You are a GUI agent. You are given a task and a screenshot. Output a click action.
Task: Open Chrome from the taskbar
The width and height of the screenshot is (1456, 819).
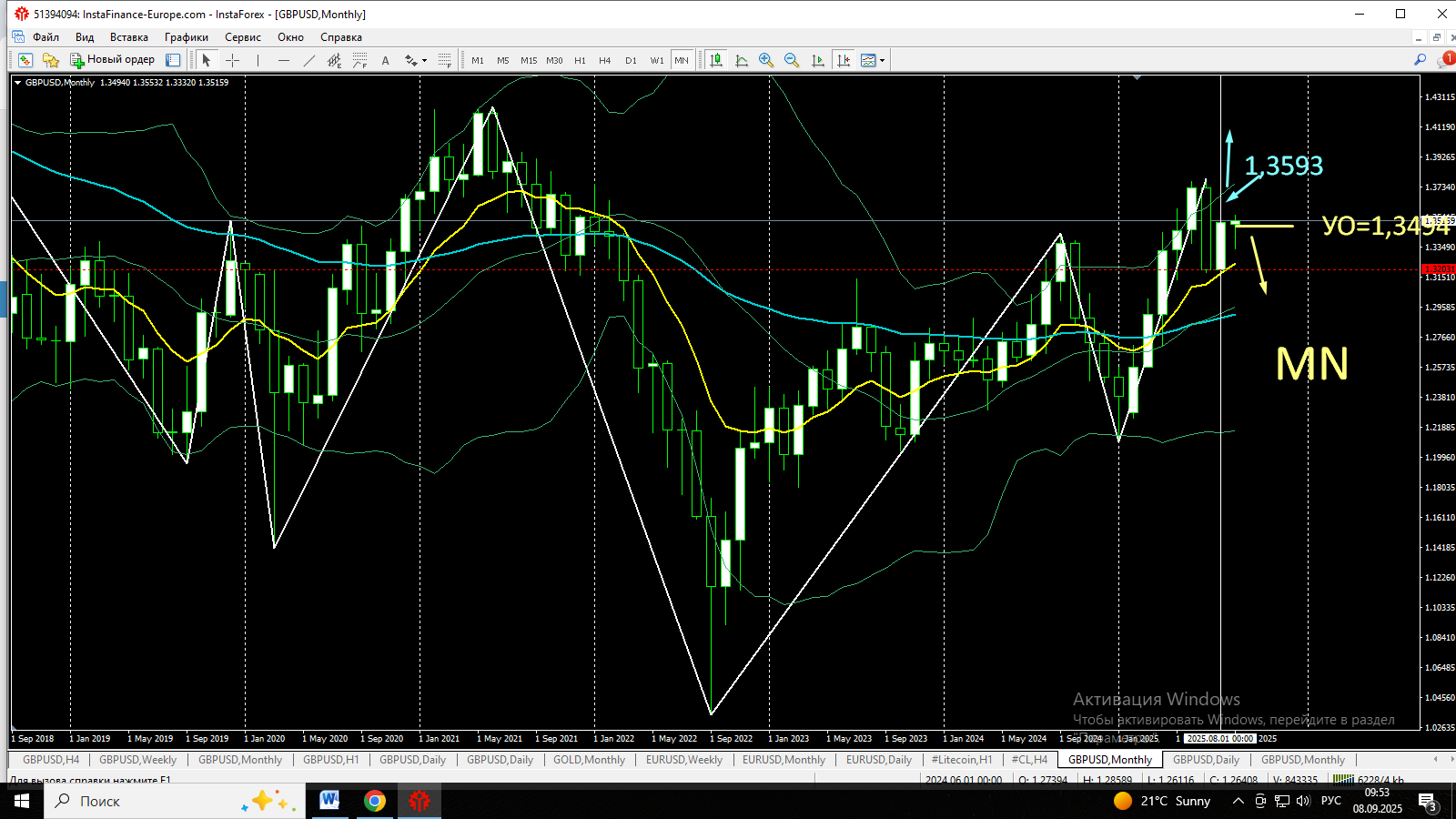[x=374, y=801]
